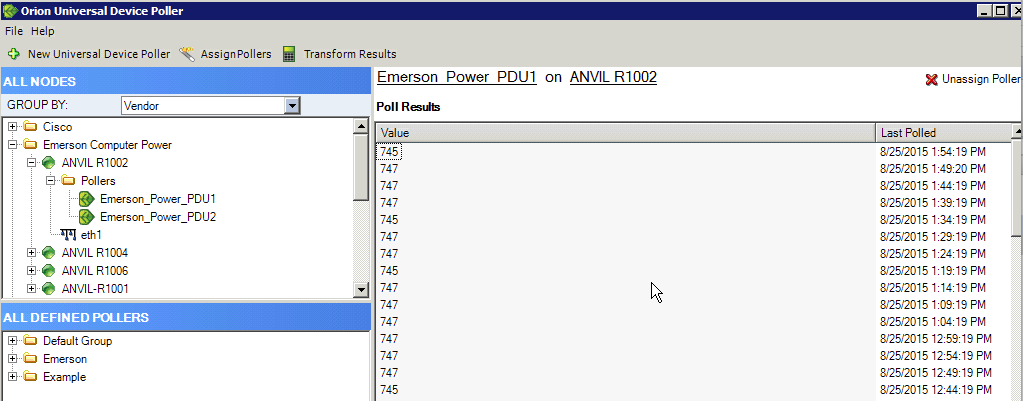Select the 12:44:19 PM timestamp
This screenshot has height=401, width=1023.
936,389
